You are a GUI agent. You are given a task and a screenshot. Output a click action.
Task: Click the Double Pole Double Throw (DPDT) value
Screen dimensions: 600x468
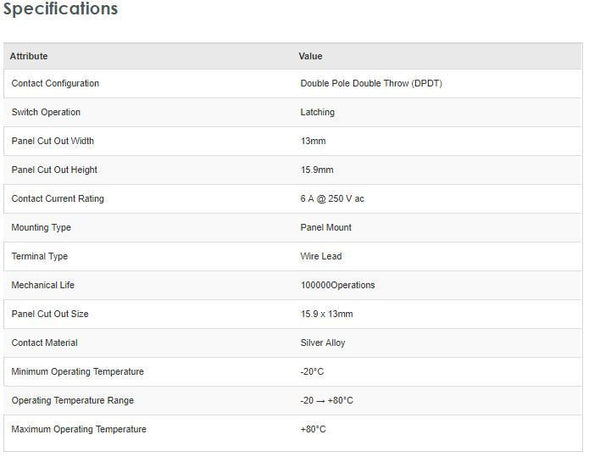[x=371, y=83]
